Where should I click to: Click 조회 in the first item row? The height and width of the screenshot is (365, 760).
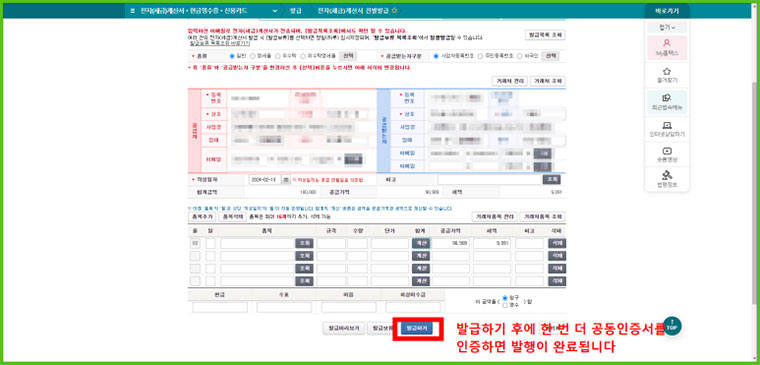pos(304,243)
